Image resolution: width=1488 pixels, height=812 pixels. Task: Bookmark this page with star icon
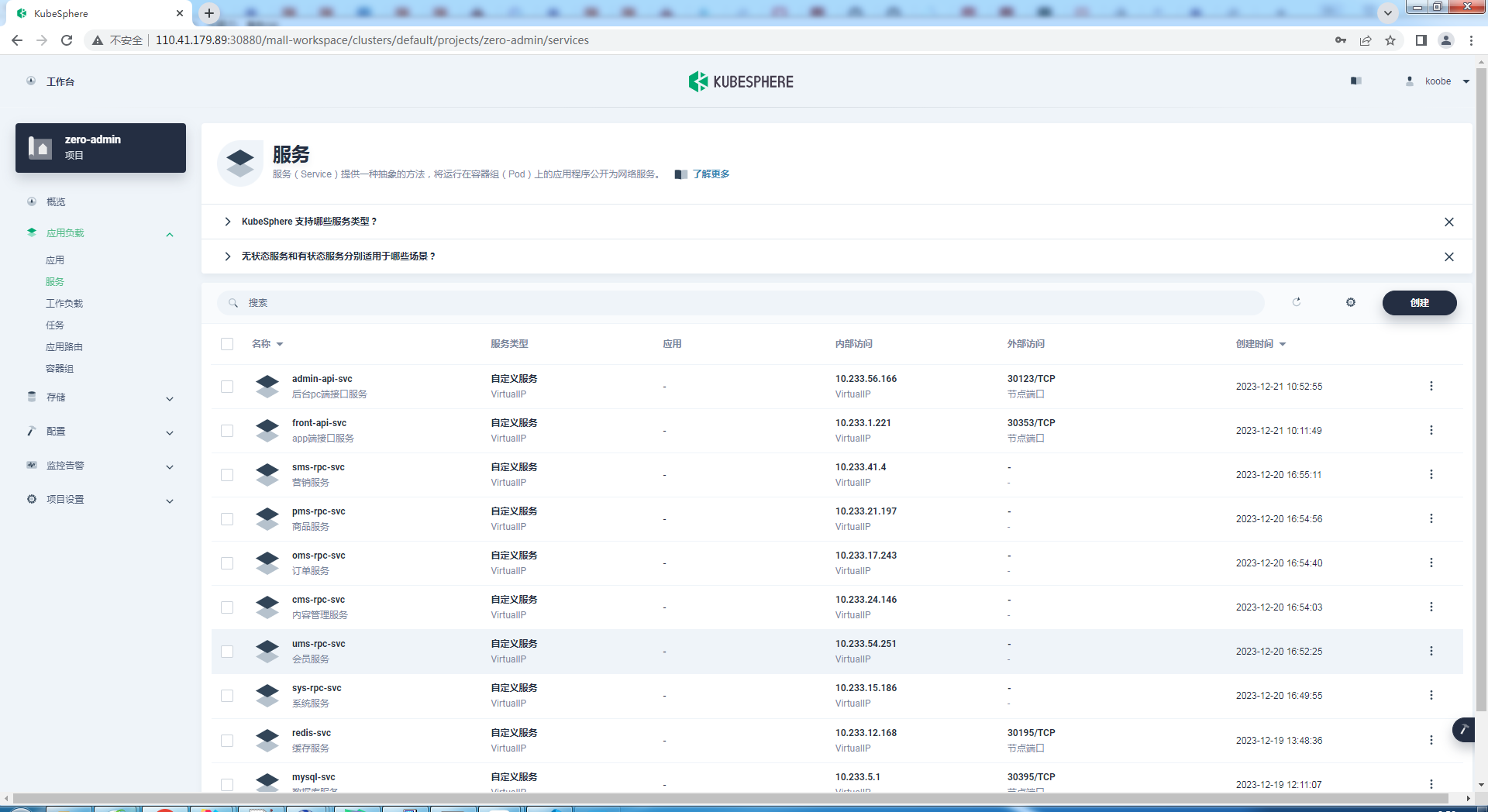pos(1390,40)
